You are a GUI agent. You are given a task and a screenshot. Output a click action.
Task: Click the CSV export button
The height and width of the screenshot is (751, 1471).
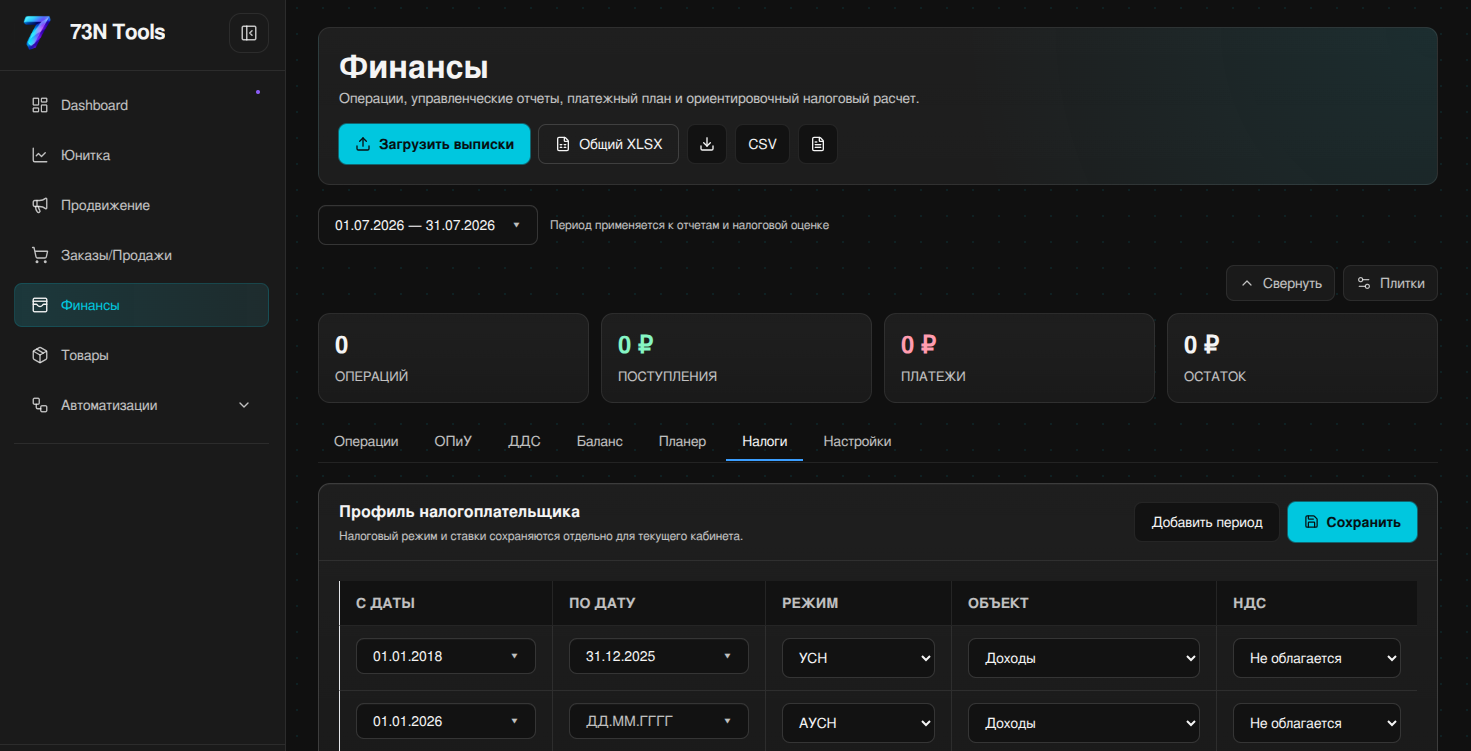pos(762,144)
